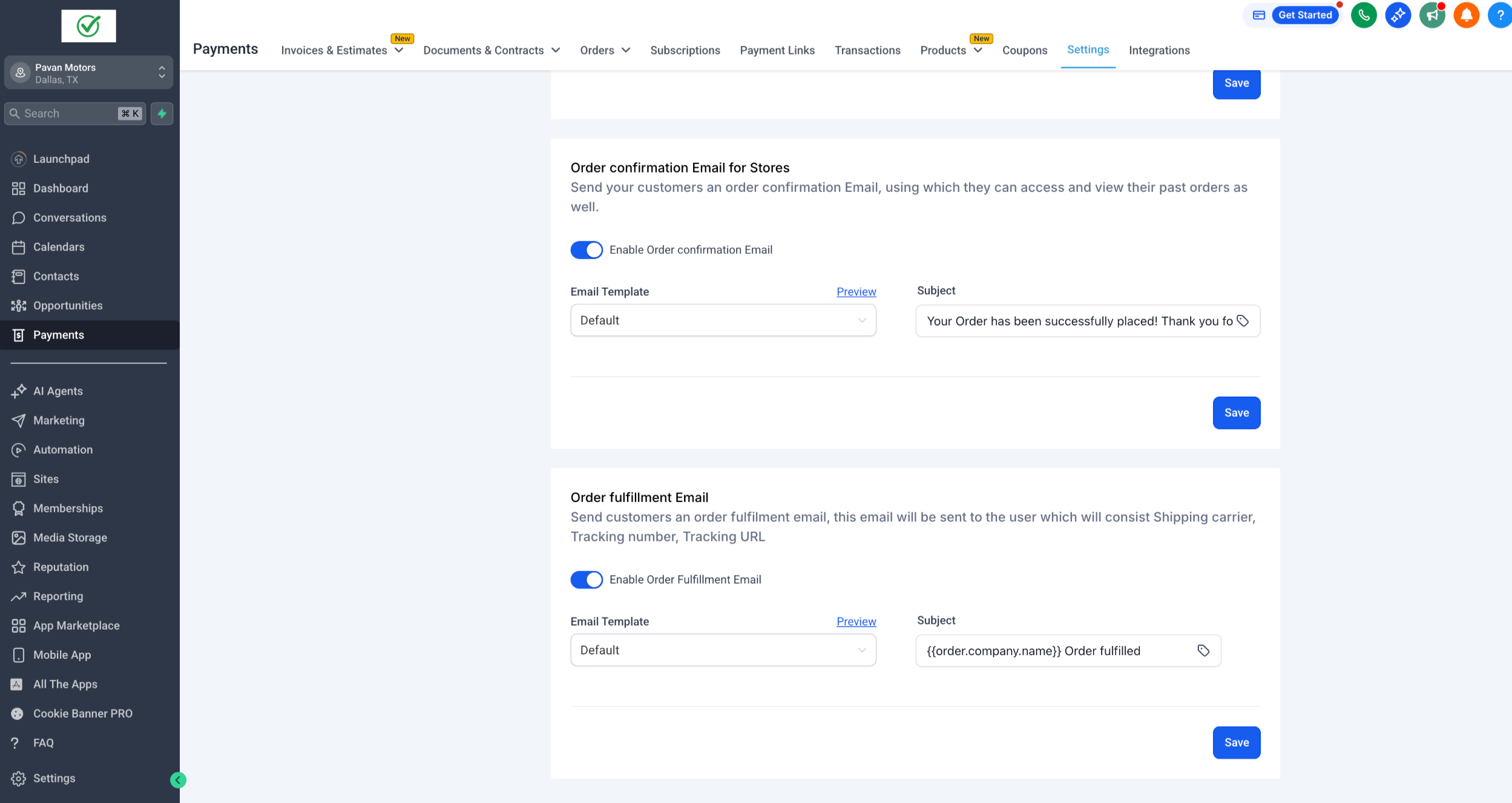
Task: Open the orange notifications bell
Action: click(1466, 15)
